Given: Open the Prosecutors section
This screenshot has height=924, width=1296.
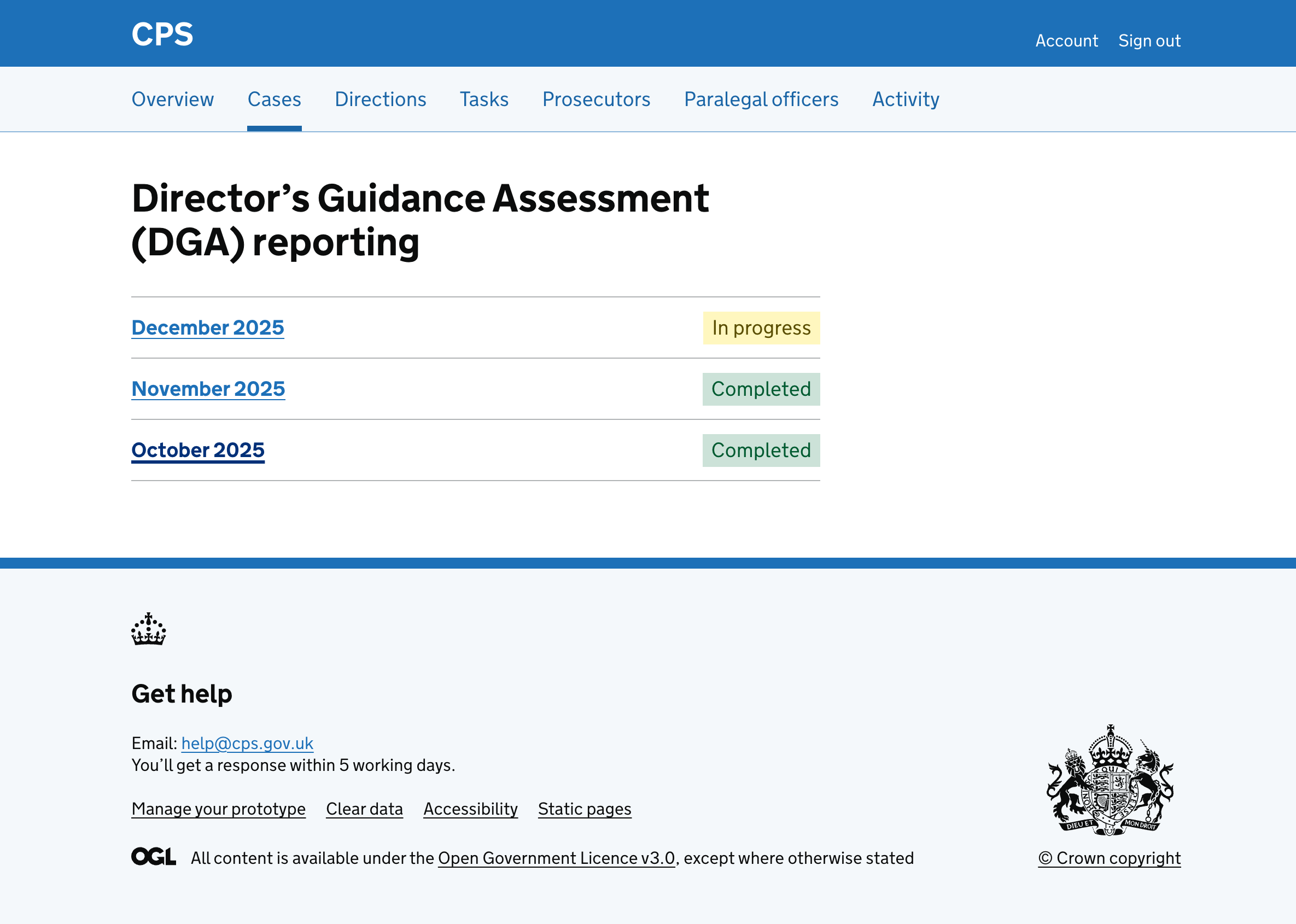Looking at the screenshot, I should tap(596, 99).
